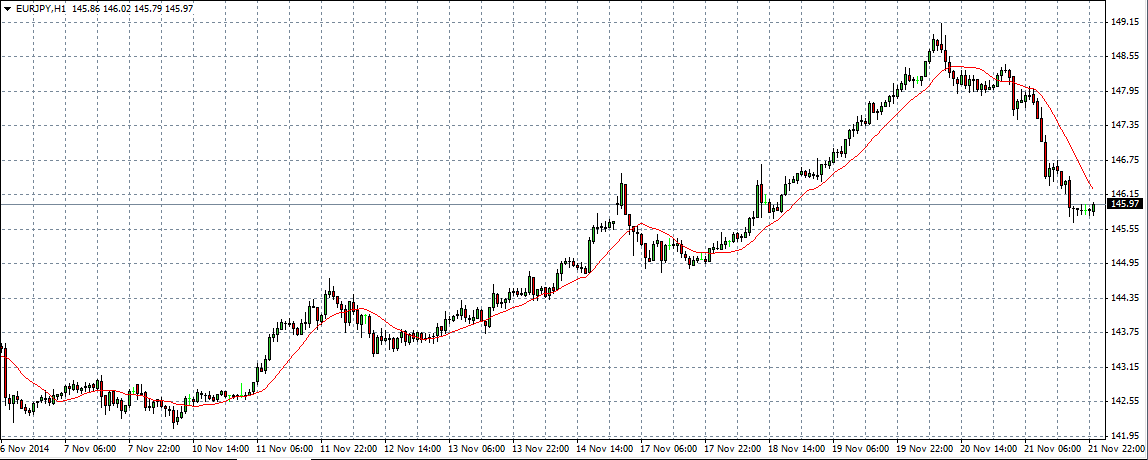Viewport: 1148px width, 460px height.
Task: Click the 13 Nov 22:00 time label
Action: coord(540,448)
